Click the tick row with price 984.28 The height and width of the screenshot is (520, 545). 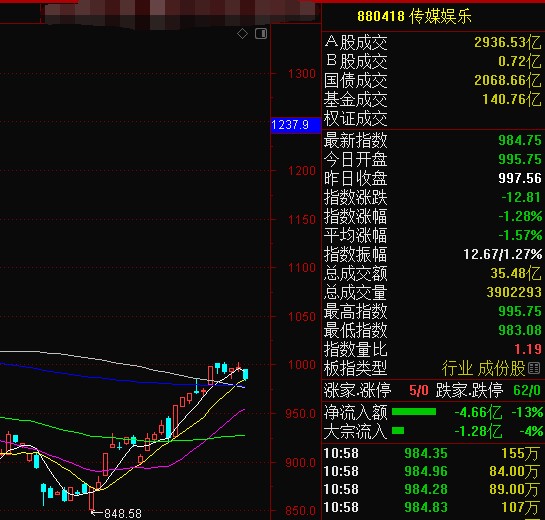click(x=432, y=489)
